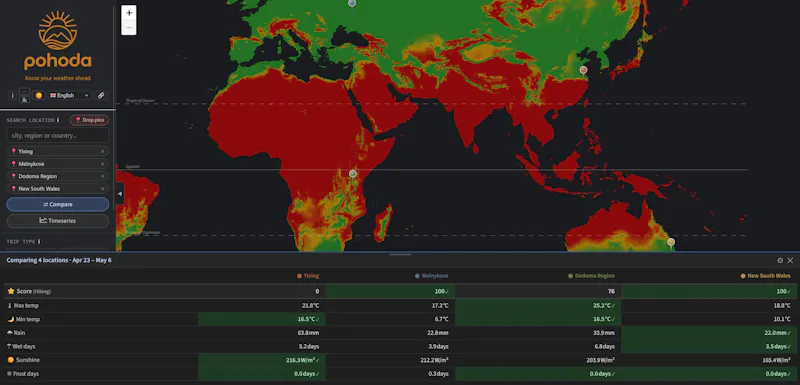Click Yixing rain value 63.8mm
Image resolution: width=800 pixels, height=385 pixels.
(309, 333)
